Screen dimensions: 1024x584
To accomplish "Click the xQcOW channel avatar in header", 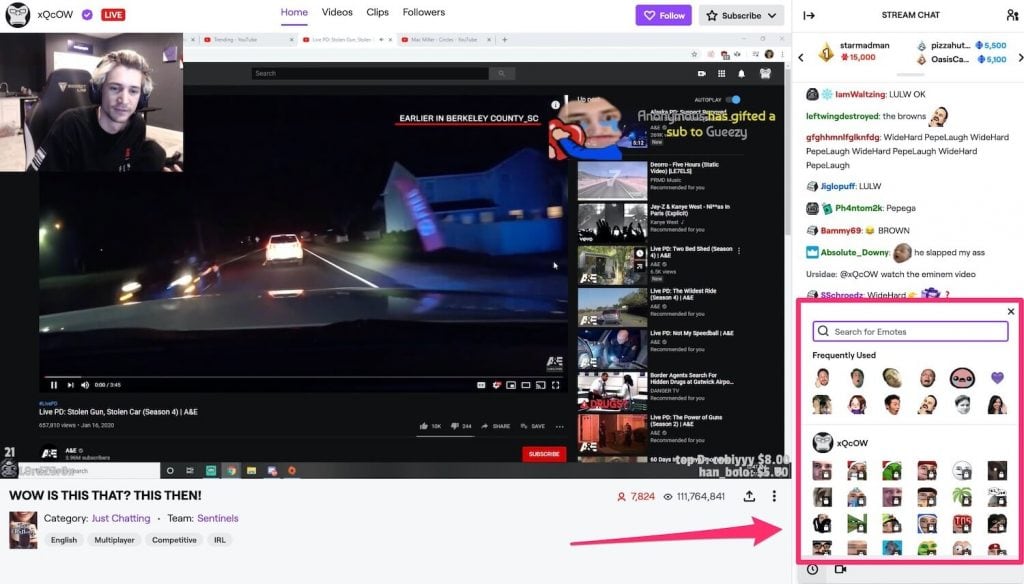I will (x=18, y=15).
